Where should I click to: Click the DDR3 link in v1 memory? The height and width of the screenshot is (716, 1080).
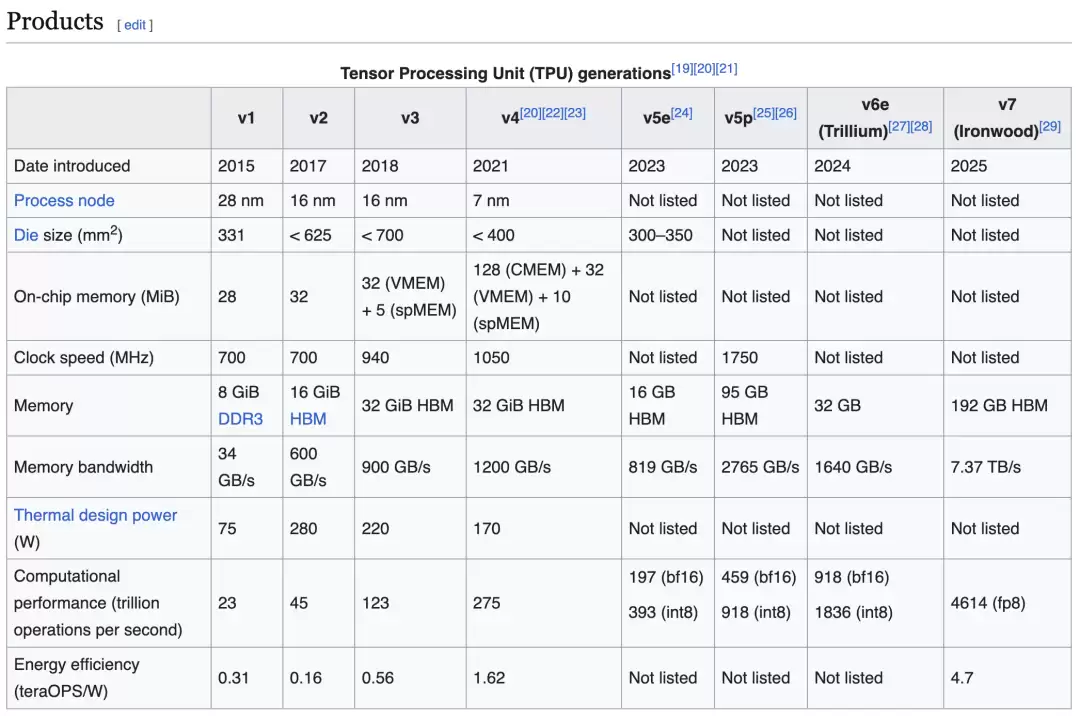click(x=240, y=419)
